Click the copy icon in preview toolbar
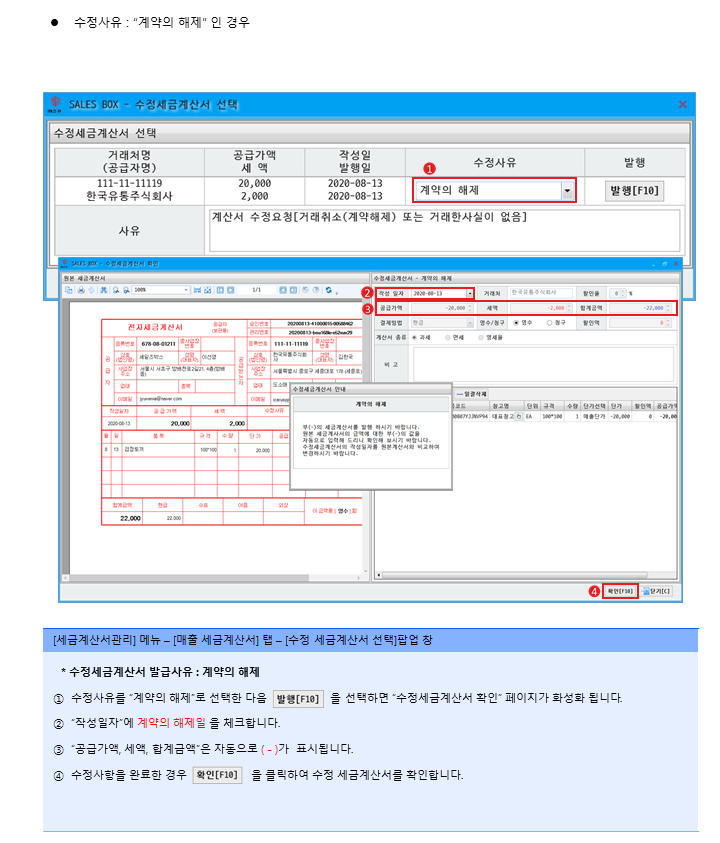720x843 pixels. [x=68, y=290]
